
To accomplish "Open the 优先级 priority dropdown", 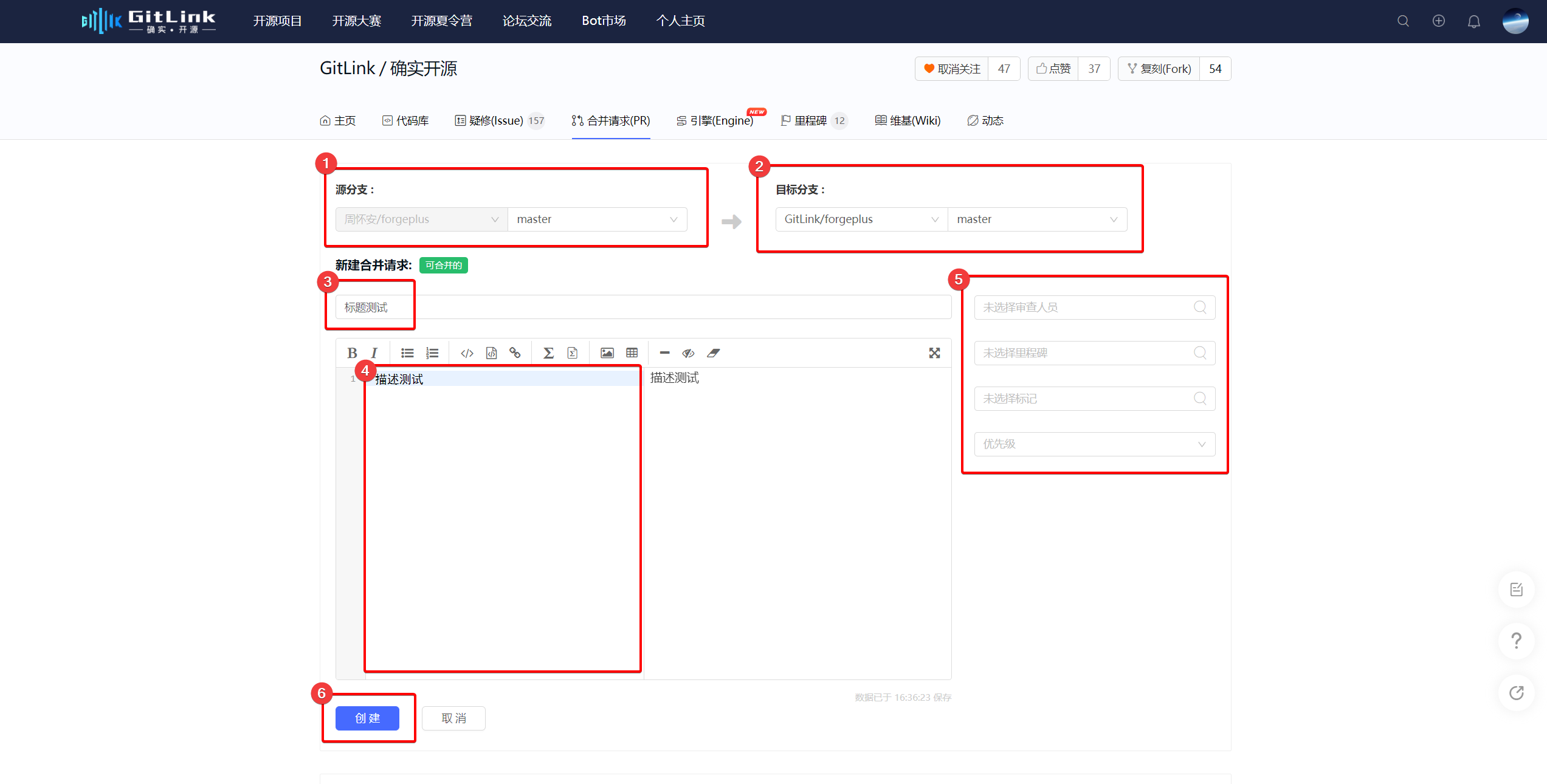I will 1095,444.
